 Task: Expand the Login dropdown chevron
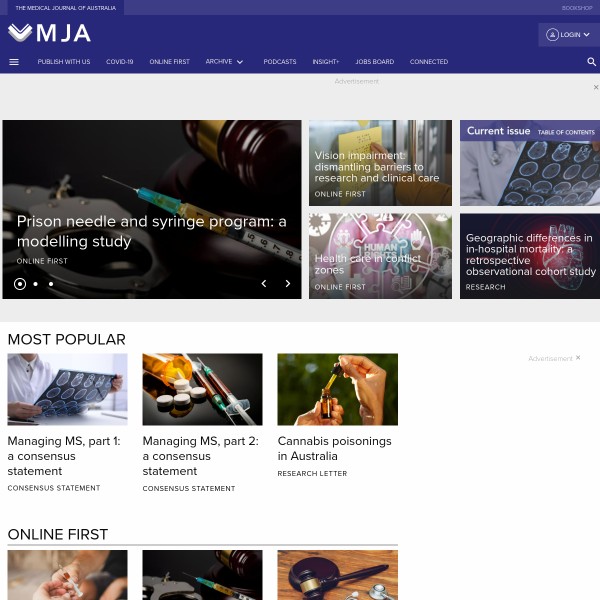tap(586, 34)
